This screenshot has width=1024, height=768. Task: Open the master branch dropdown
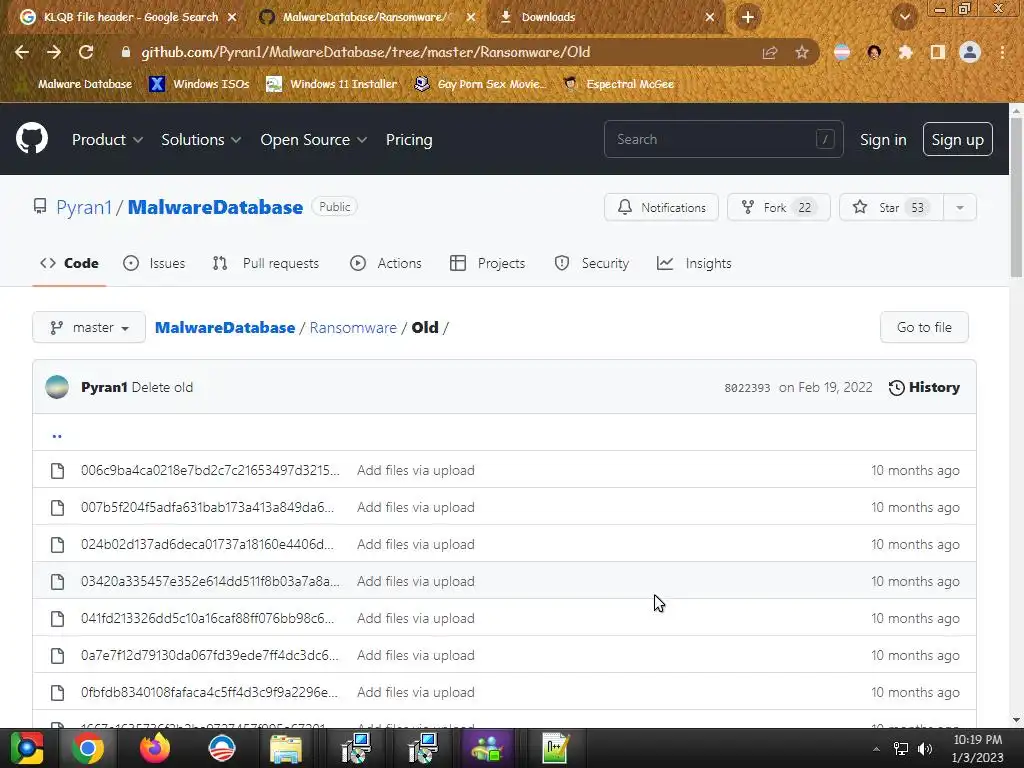tap(89, 327)
